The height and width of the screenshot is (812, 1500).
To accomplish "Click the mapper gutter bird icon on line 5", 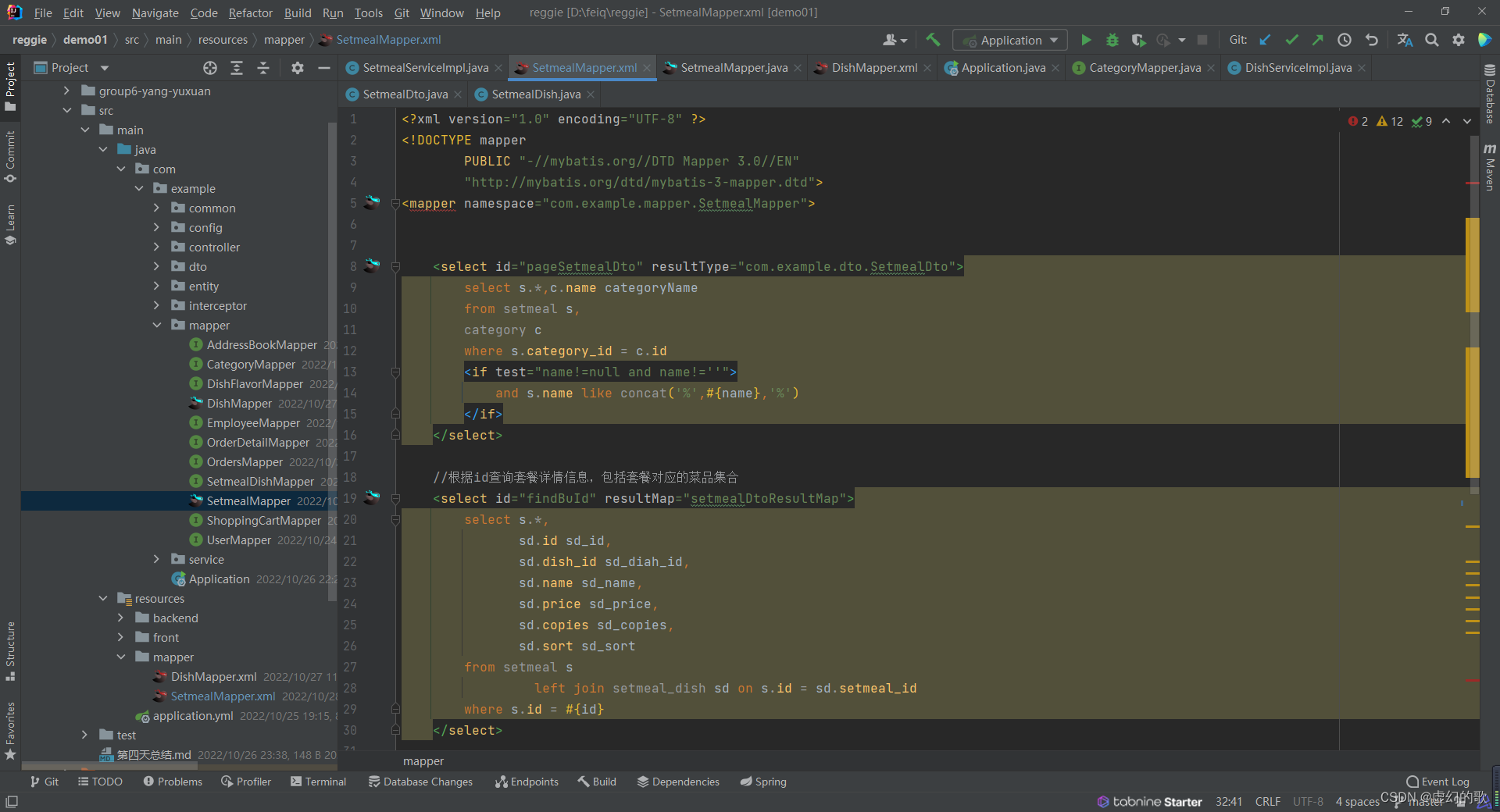I will coord(373,203).
